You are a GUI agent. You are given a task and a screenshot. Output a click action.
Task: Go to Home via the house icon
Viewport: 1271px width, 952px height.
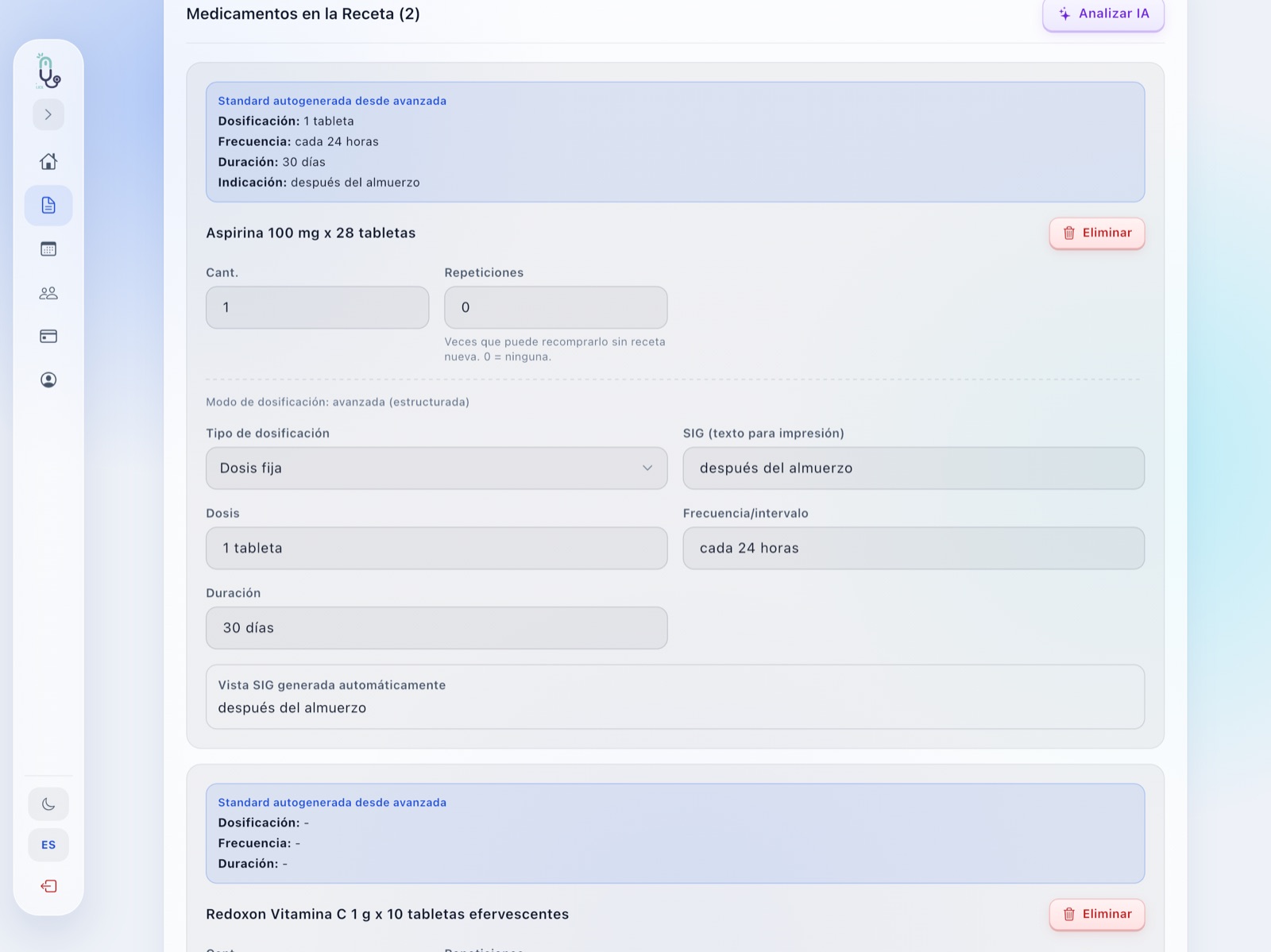(48, 161)
